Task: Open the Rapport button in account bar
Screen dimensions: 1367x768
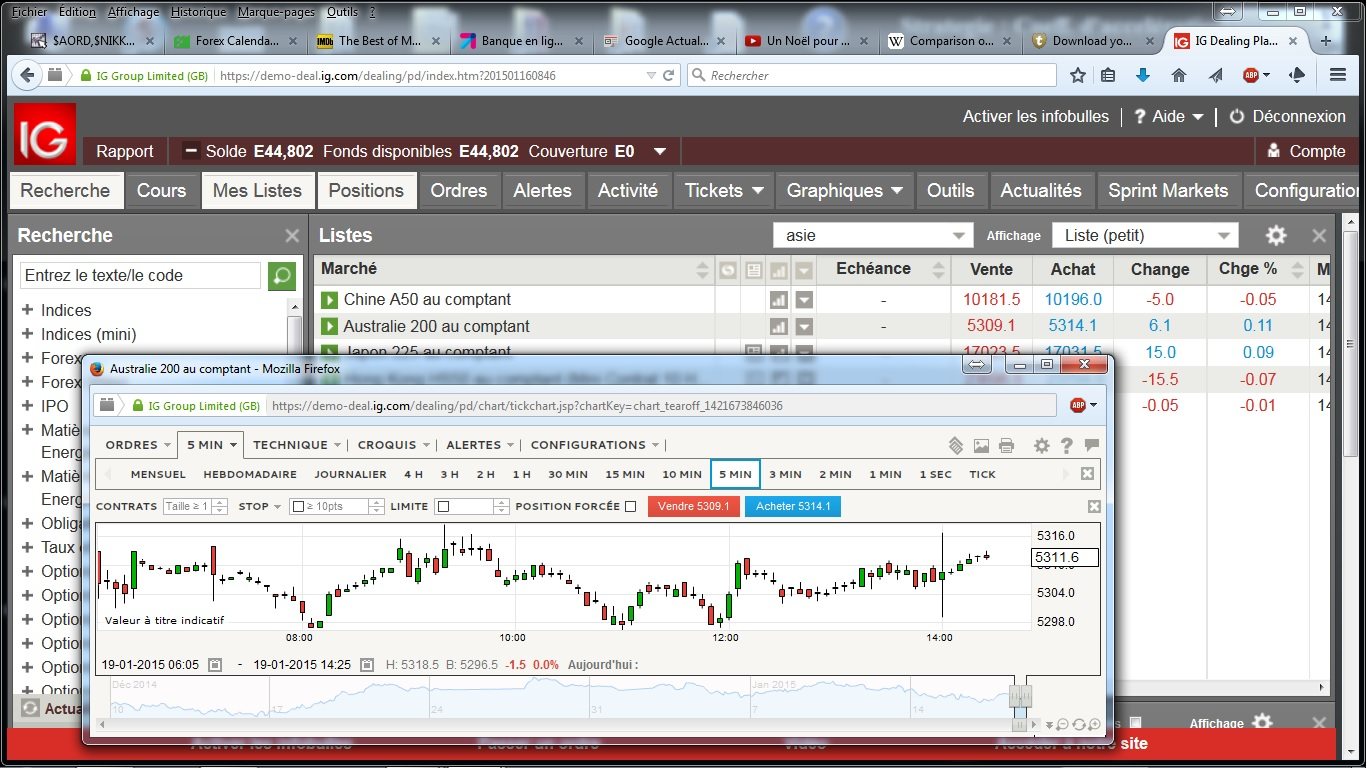Action: pos(124,152)
